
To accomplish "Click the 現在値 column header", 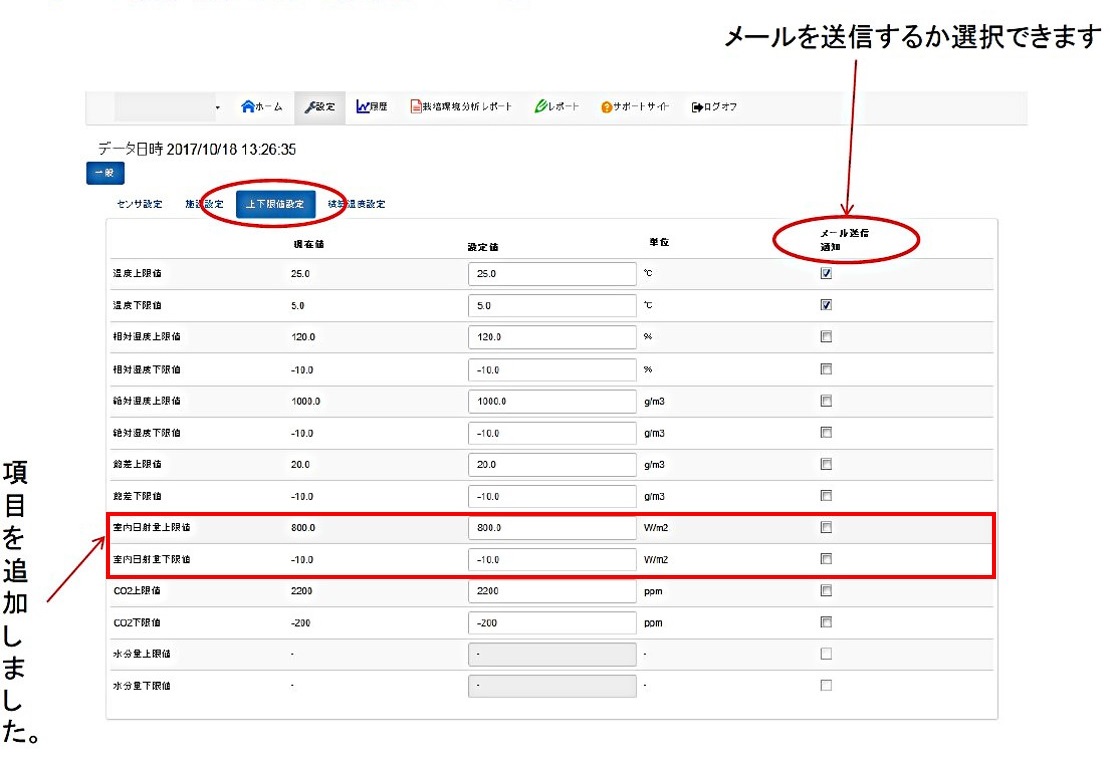I will pos(309,244).
